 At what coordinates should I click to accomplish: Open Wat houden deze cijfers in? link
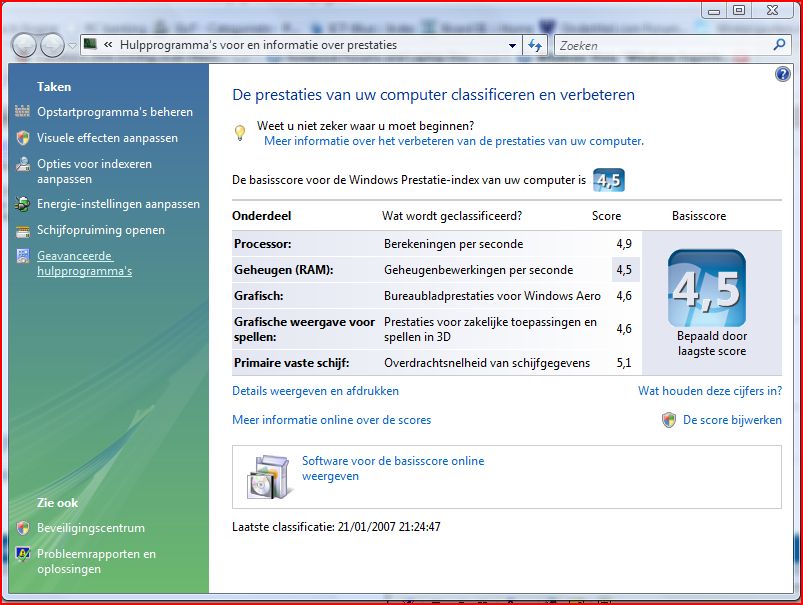tap(710, 391)
